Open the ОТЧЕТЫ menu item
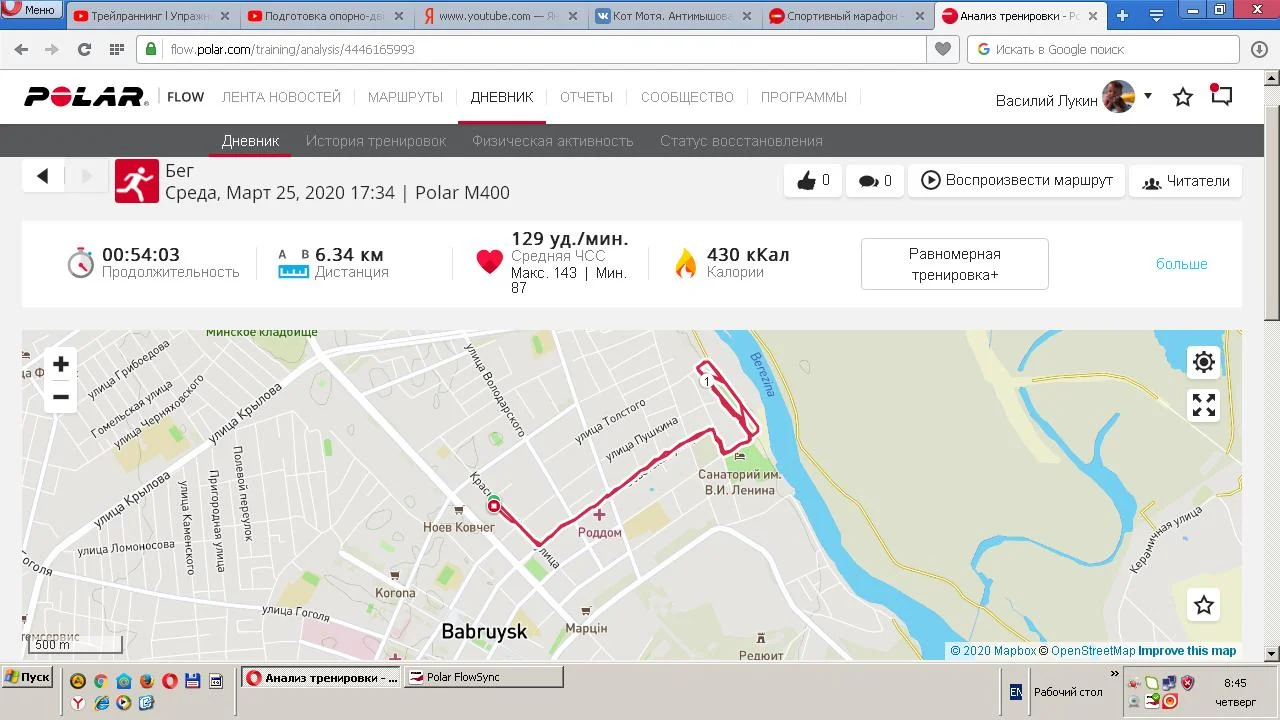 tap(586, 97)
